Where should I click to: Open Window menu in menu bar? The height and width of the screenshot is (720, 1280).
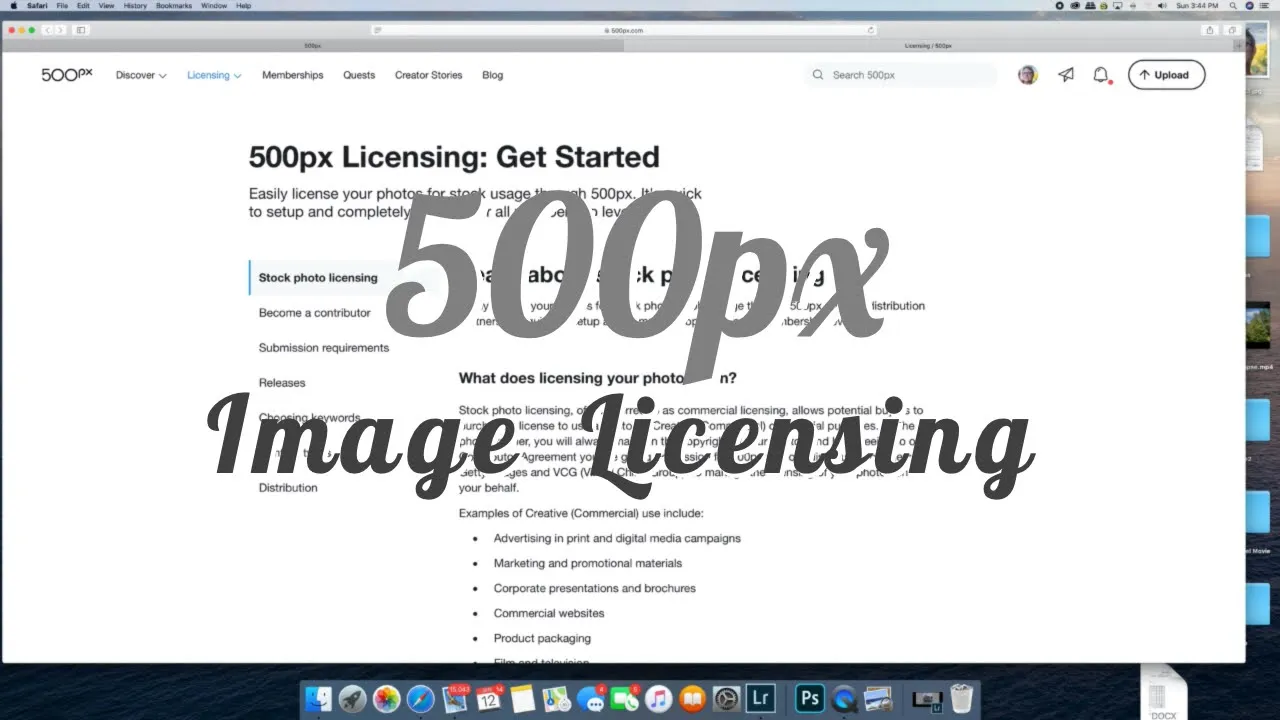point(214,6)
